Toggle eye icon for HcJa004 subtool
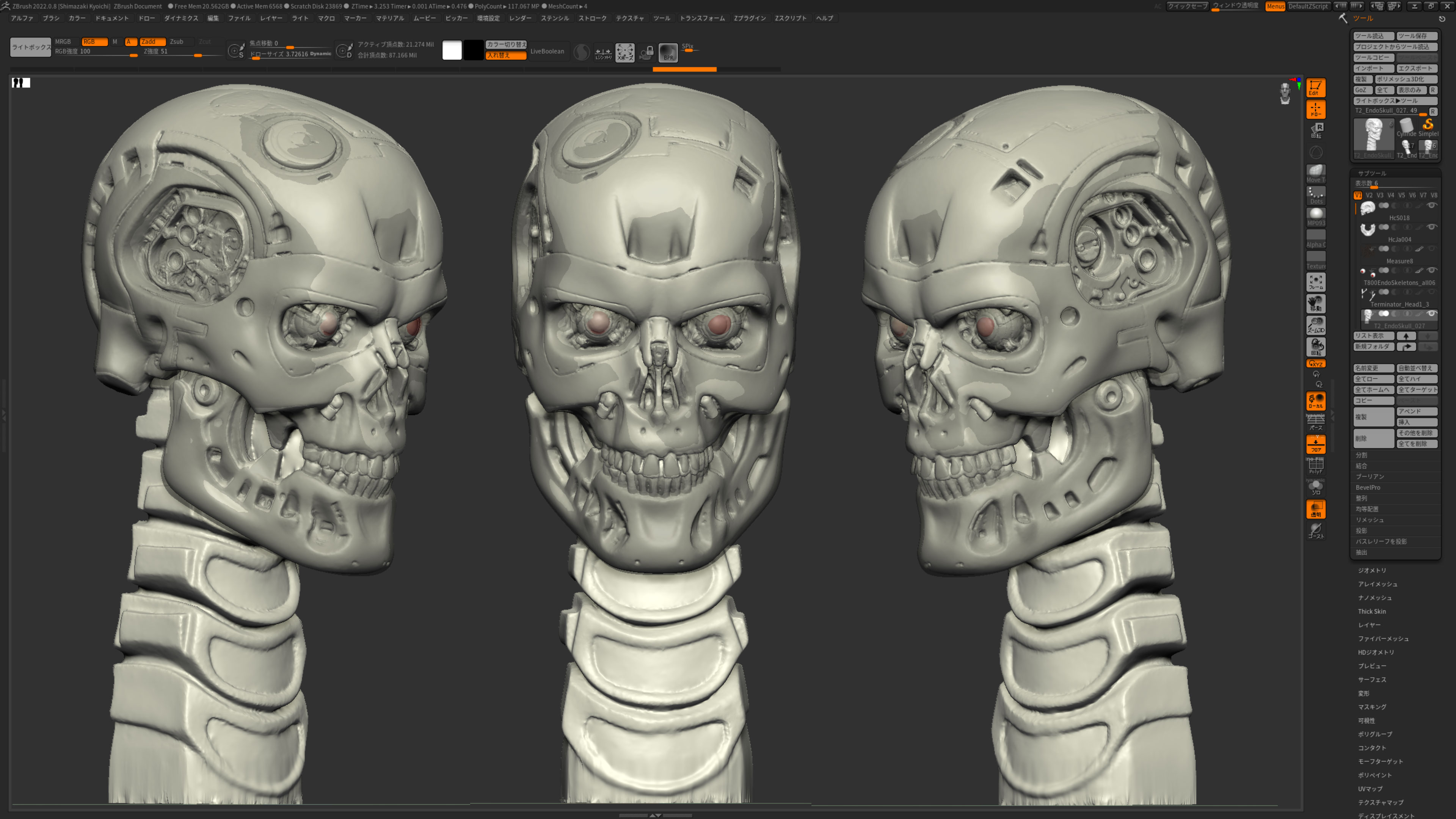The image size is (1456, 819). pyautogui.click(x=1432, y=227)
